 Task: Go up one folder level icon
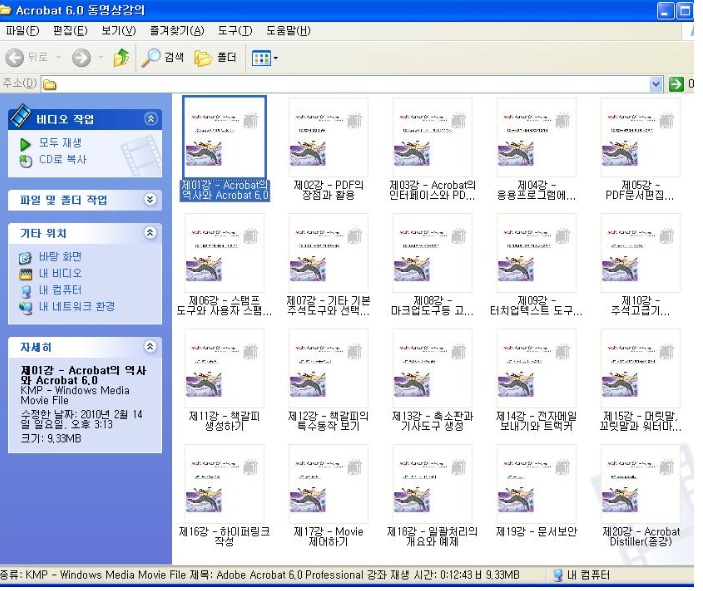(x=121, y=57)
